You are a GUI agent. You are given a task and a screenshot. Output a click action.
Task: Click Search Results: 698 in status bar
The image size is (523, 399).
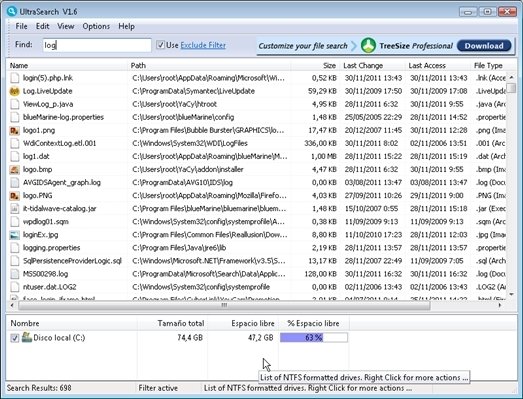click(x=39, y=388)
